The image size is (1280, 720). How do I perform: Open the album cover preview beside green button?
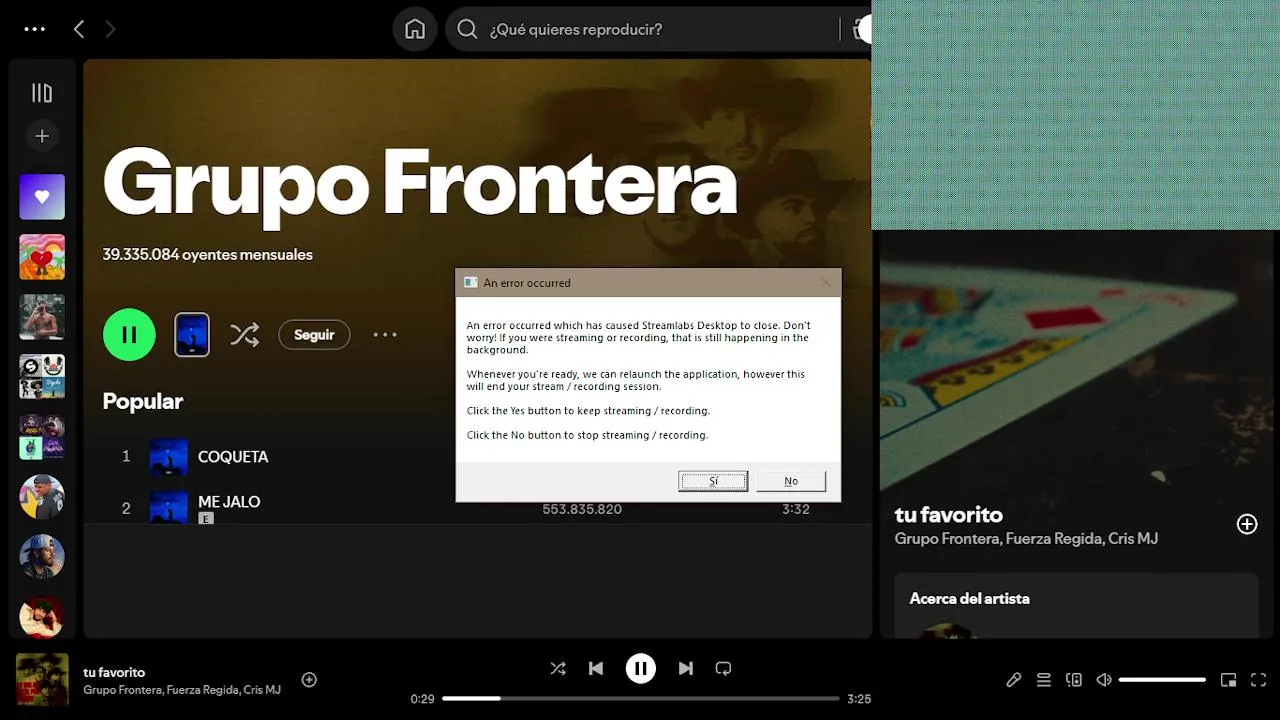pyautogui.click(x=192, y=335)
